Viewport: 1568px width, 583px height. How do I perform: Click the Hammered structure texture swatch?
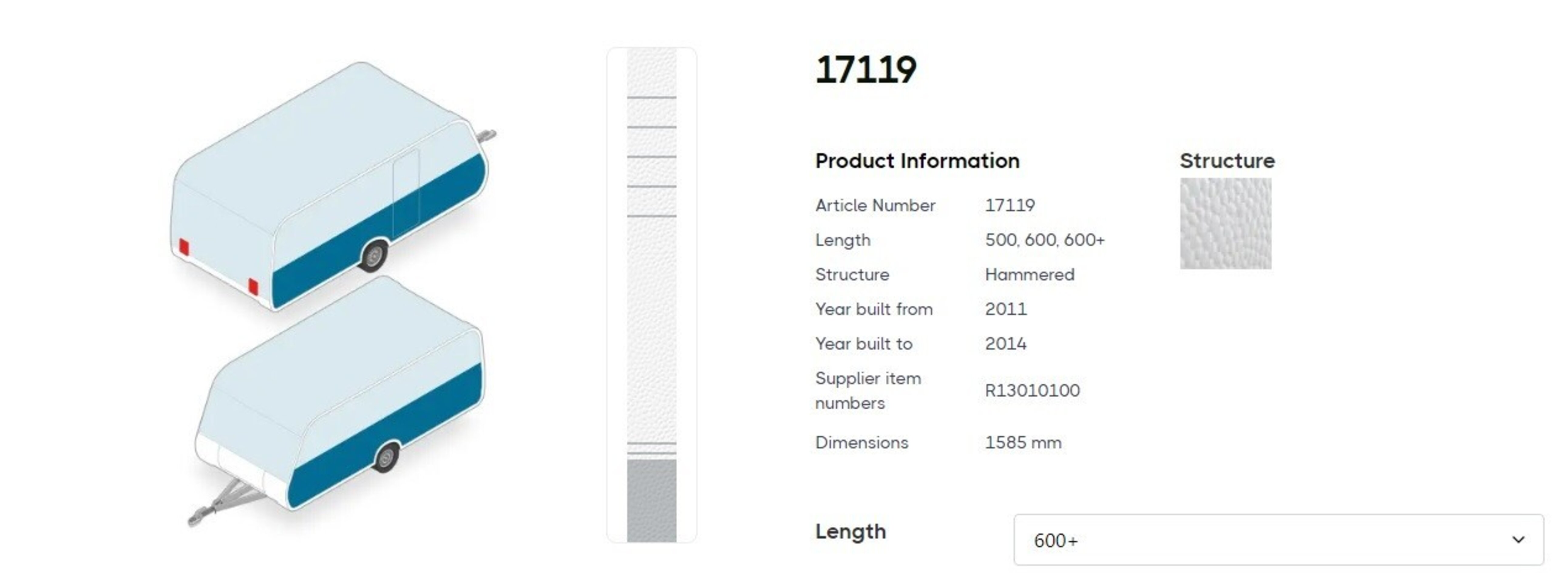coord(1225,223)
